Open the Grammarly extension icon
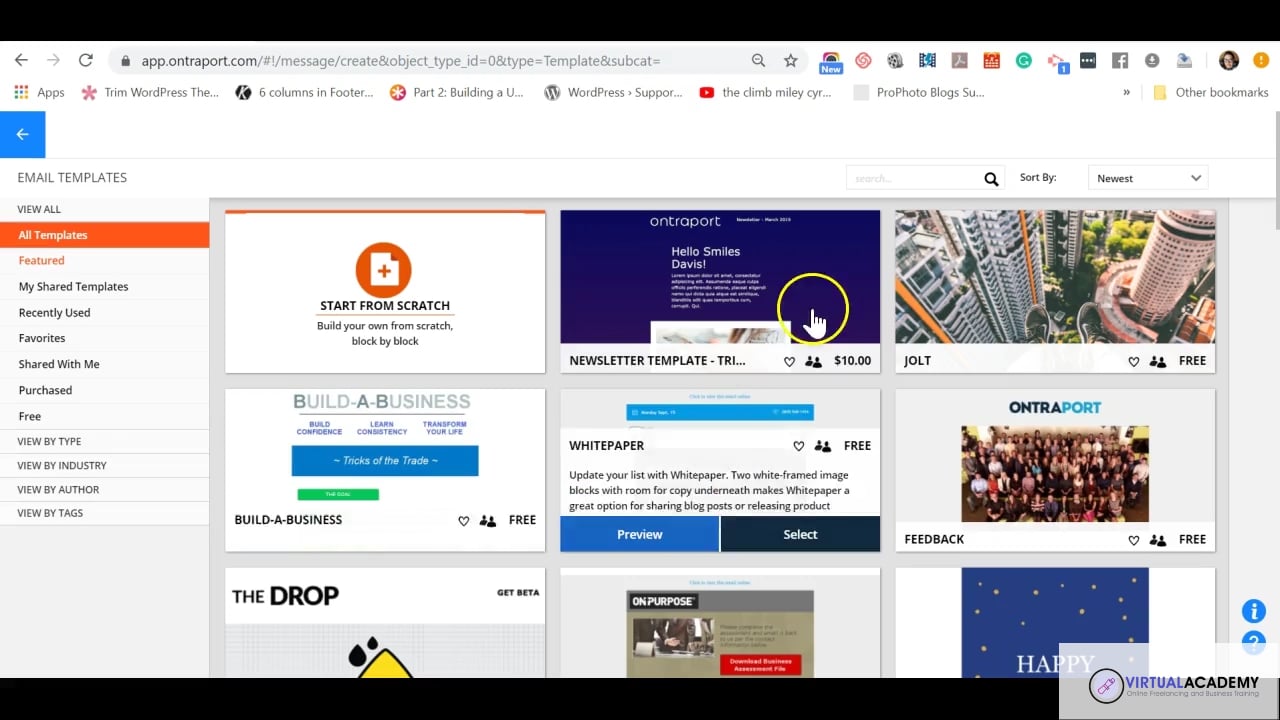Viewport: 1280px width, 720px height. coord(1024,61)
